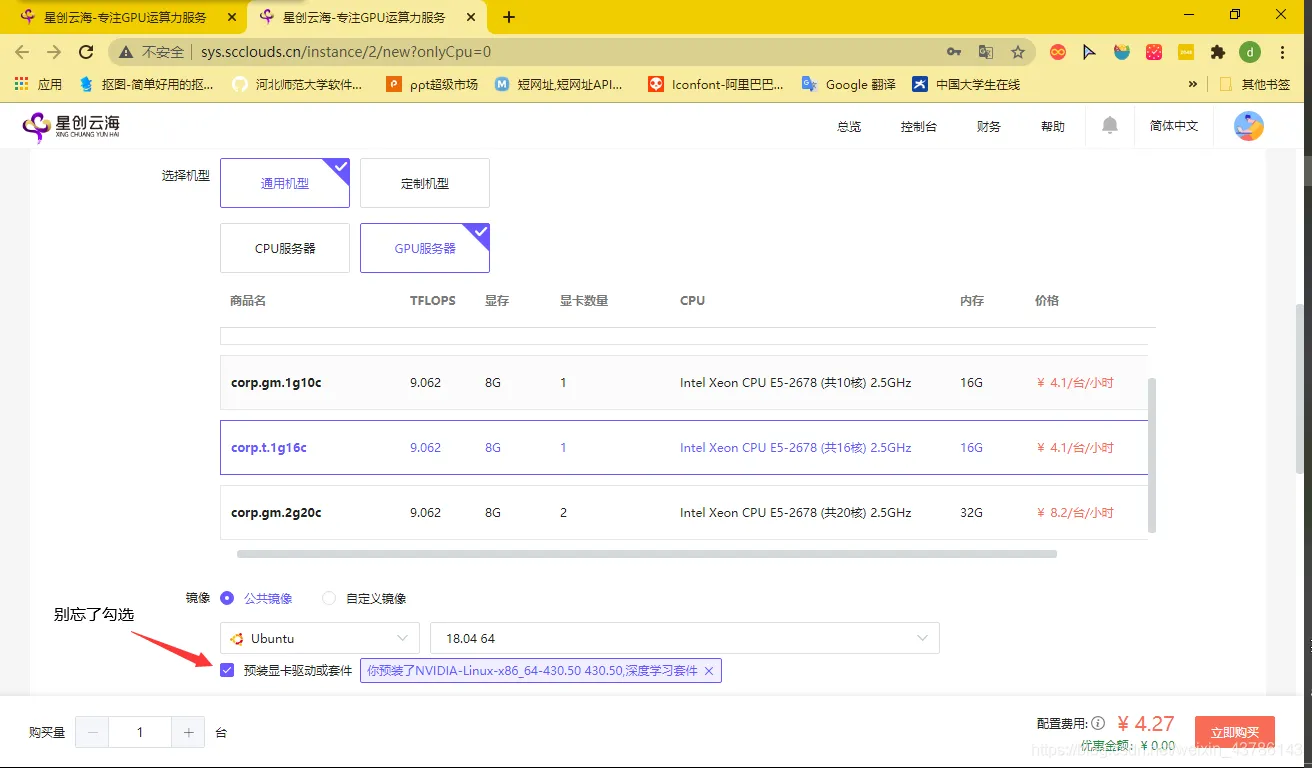Open the Ubuntu OS dropdown

click(320, 638)
